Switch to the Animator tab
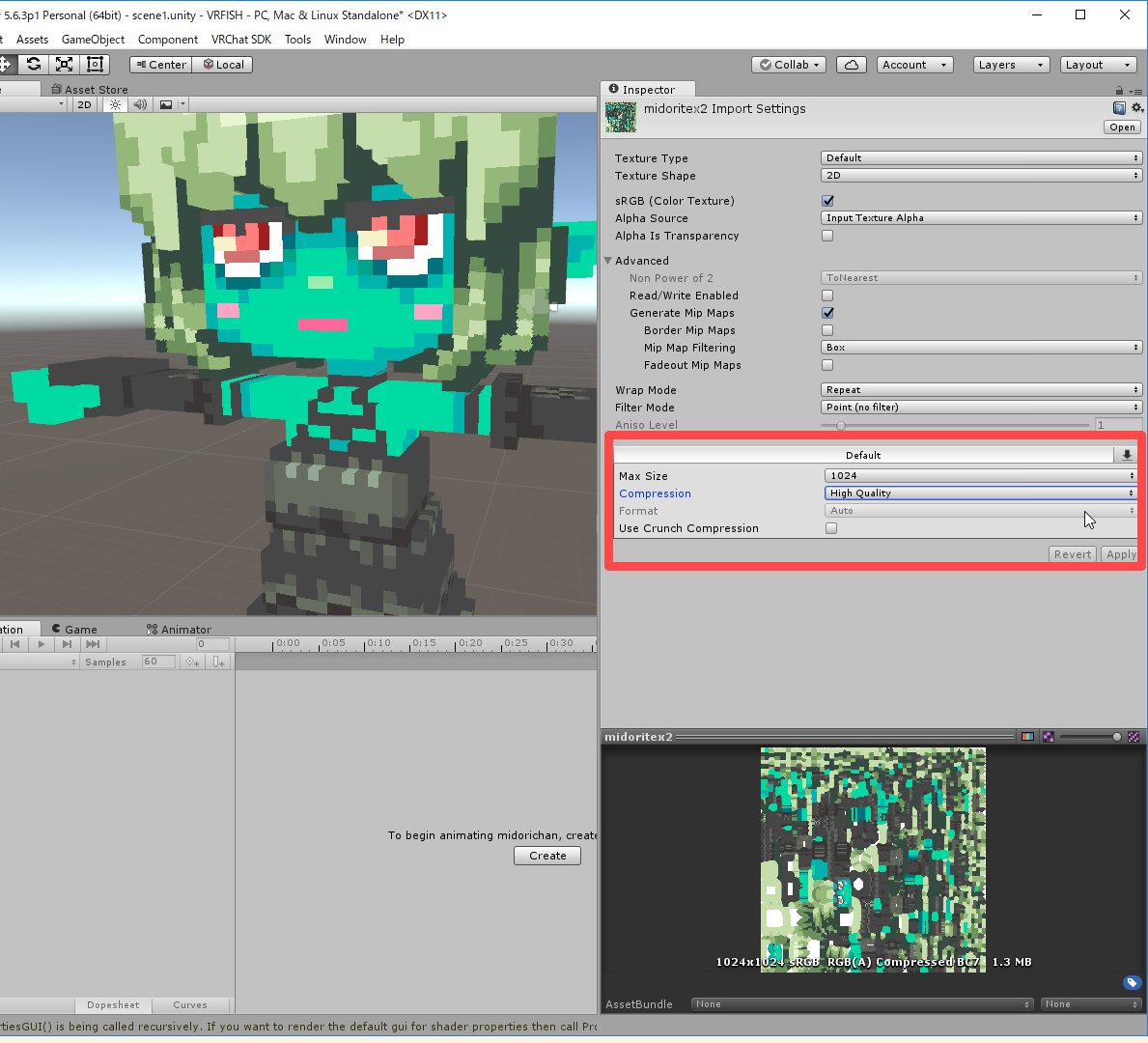This screenshot has height=1043, width=1148. (179, 629)
